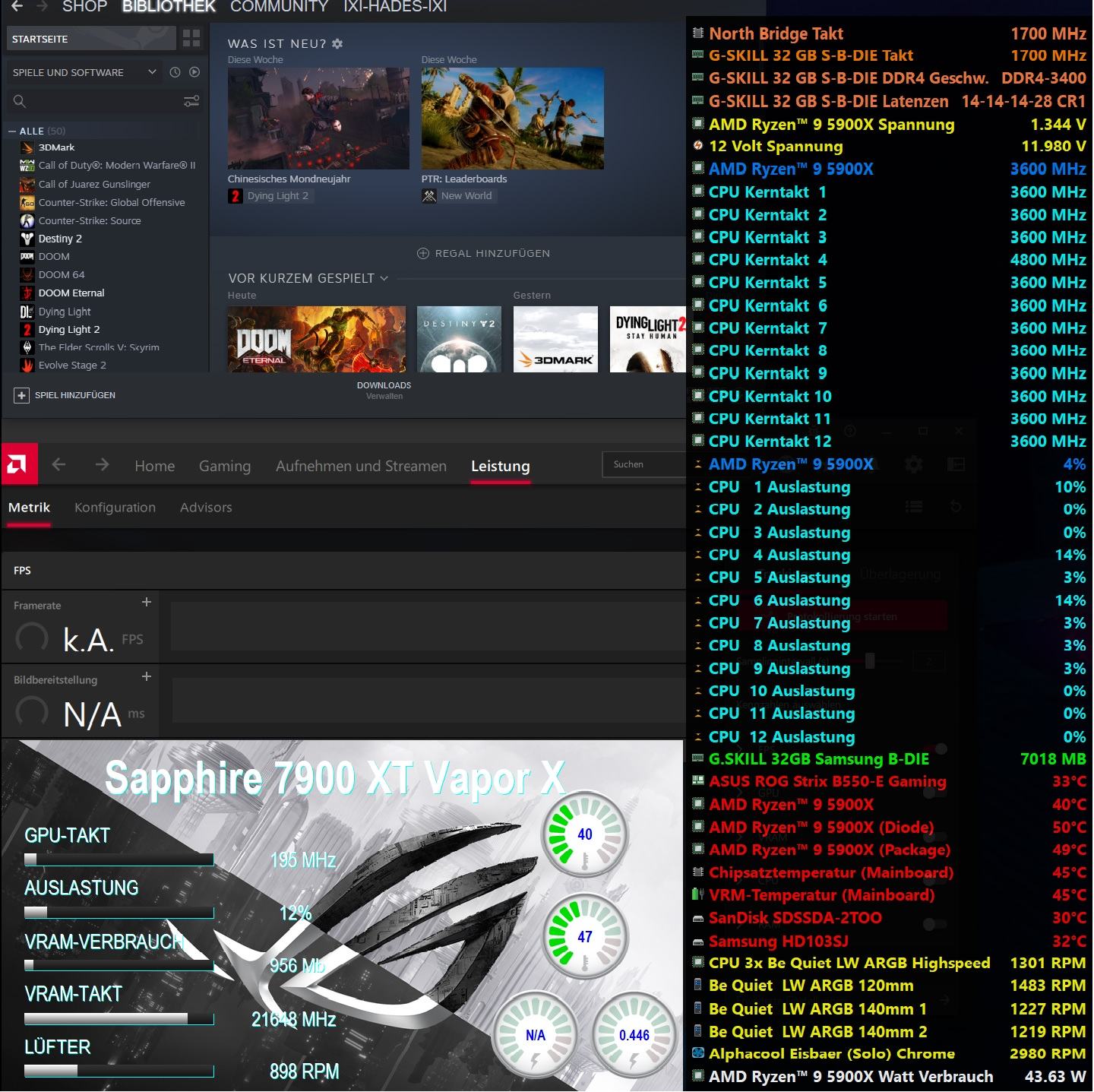This screenshot has width=1094, height=1092.
Task: Click the Lüfter bar in widget
Action: (119, 1071)
